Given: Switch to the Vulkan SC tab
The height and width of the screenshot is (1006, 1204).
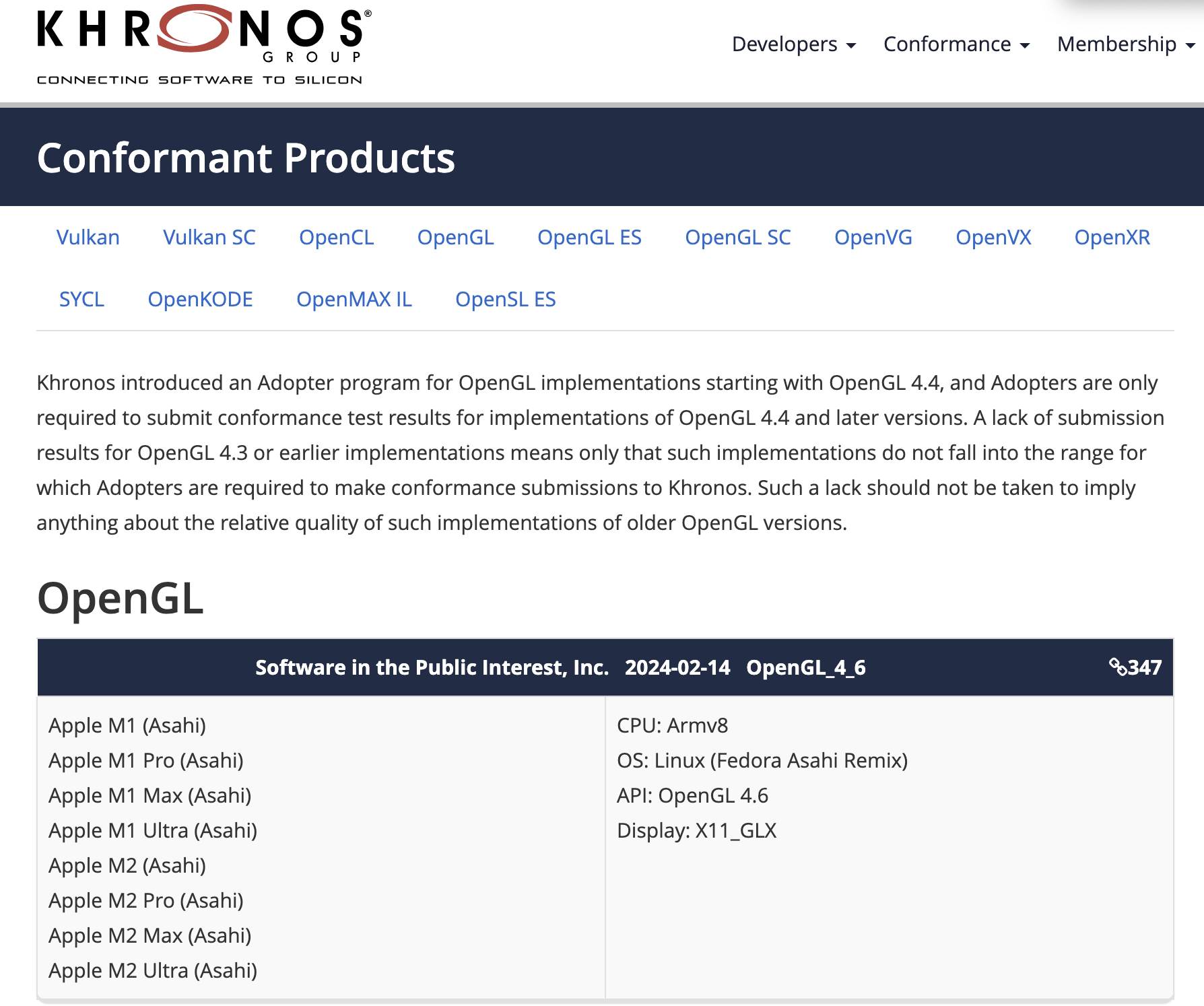Looking at the screenshot, I should click(x=209, y=238).
